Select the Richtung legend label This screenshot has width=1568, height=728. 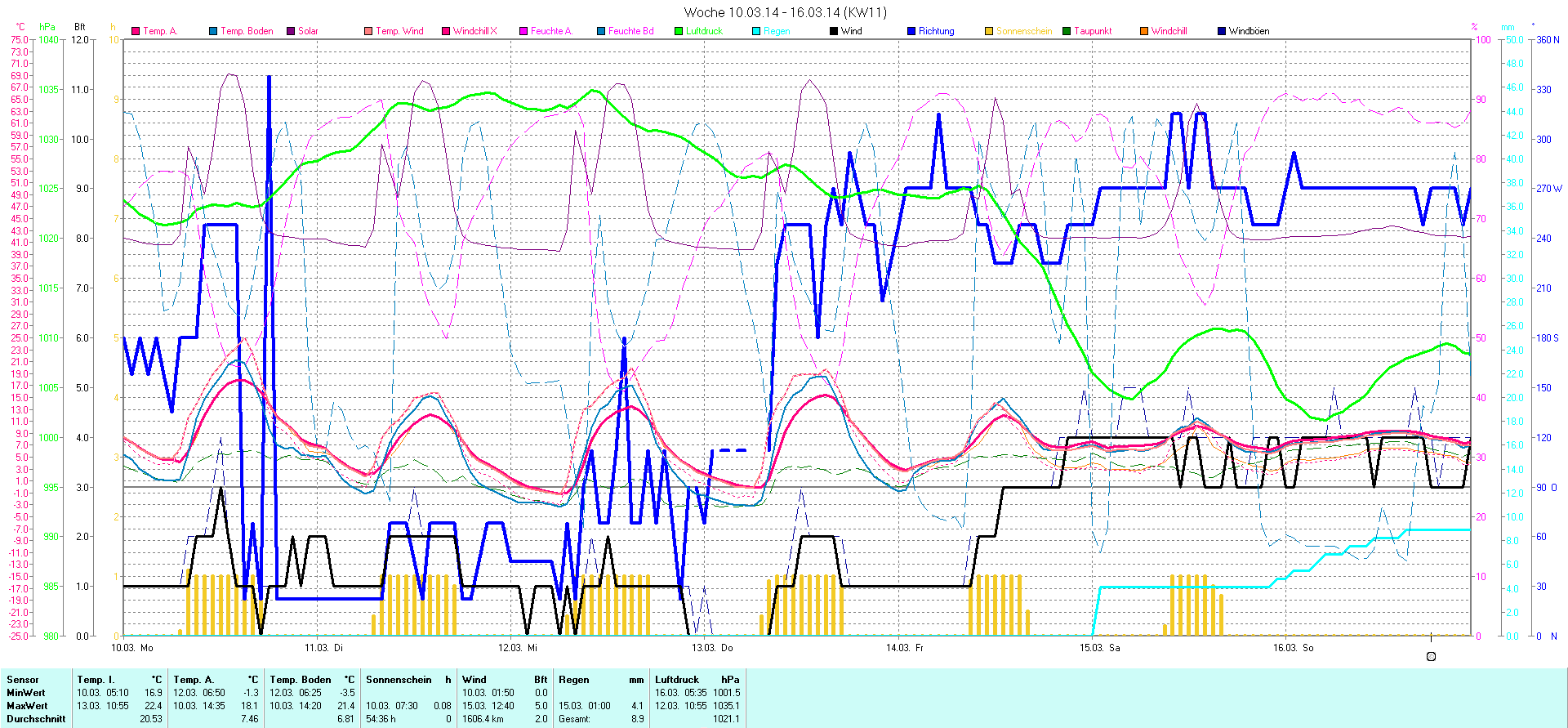936,31
